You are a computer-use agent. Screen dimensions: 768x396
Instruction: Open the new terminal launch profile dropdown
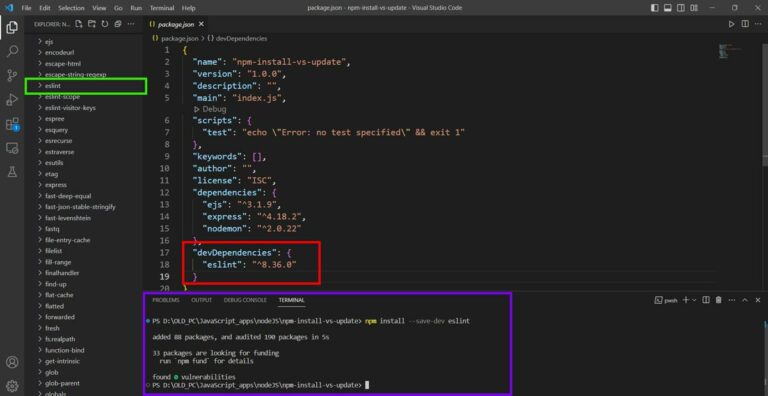click(694, 300)
